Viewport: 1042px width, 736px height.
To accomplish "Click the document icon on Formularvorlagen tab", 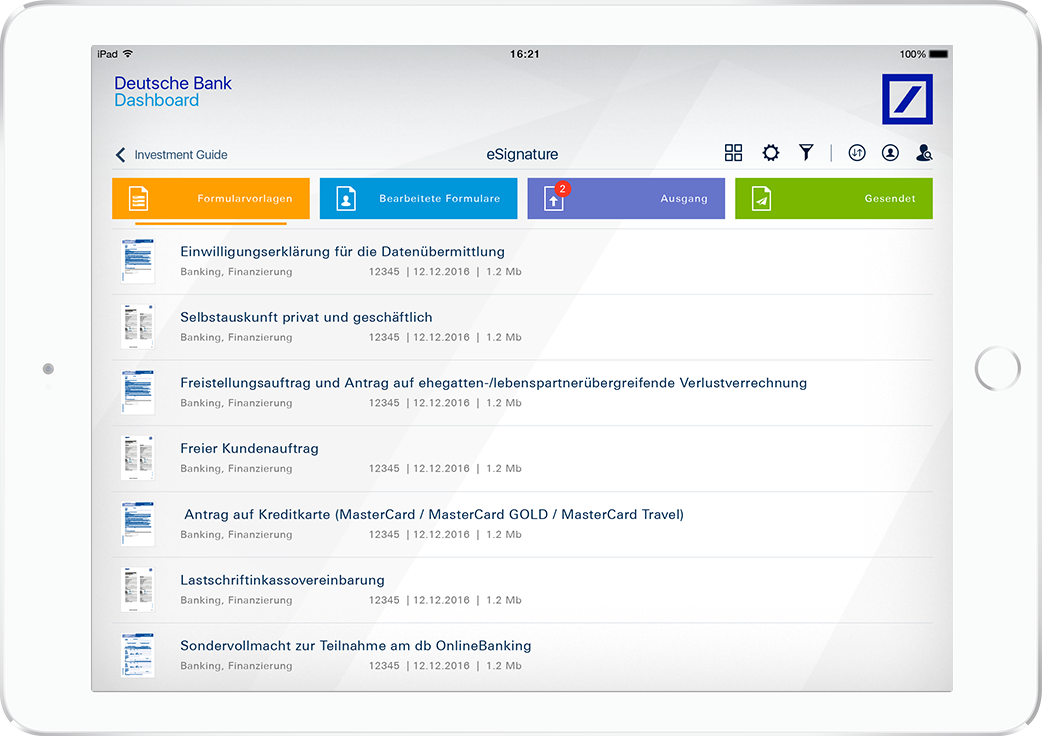I will tap(138, 198).
